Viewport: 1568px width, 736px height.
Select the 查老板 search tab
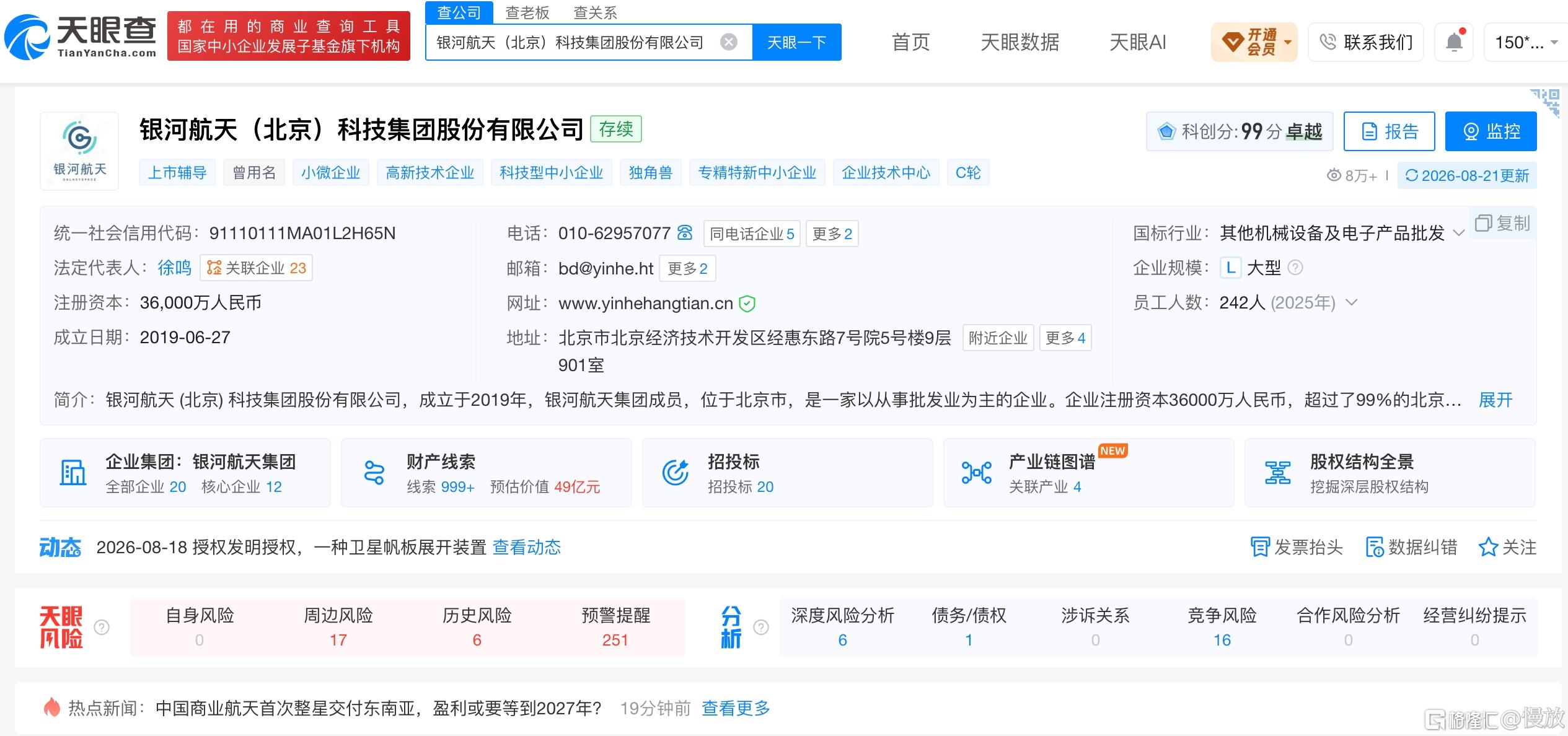527,12
